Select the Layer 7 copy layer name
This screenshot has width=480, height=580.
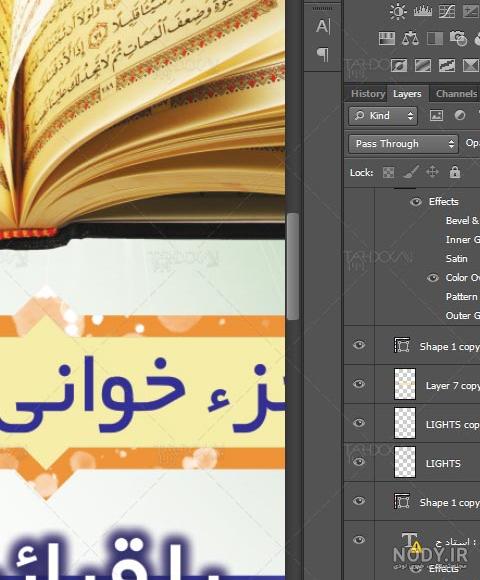click(453, 386)
